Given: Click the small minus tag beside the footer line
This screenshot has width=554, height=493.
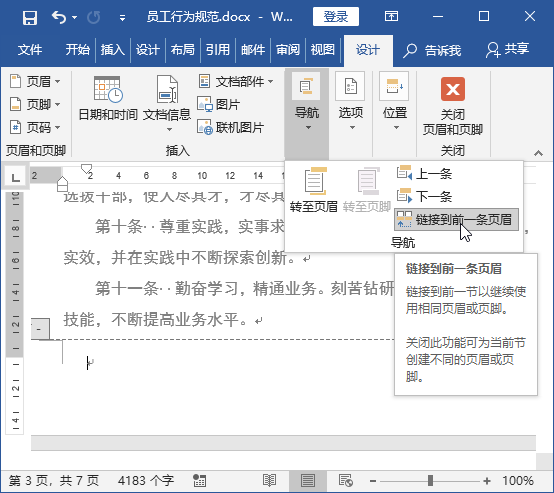Looking at the screenshot, I should point(40,329).
